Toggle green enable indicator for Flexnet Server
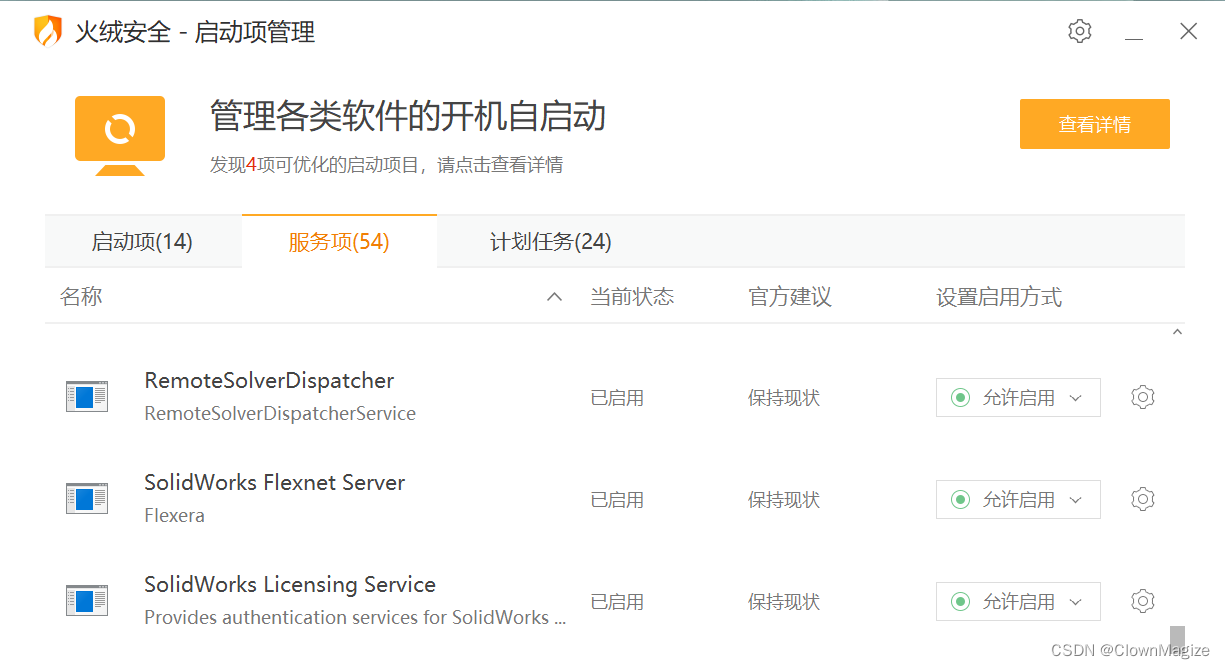The image size is (1225, 669). click(x=960, y=500)
